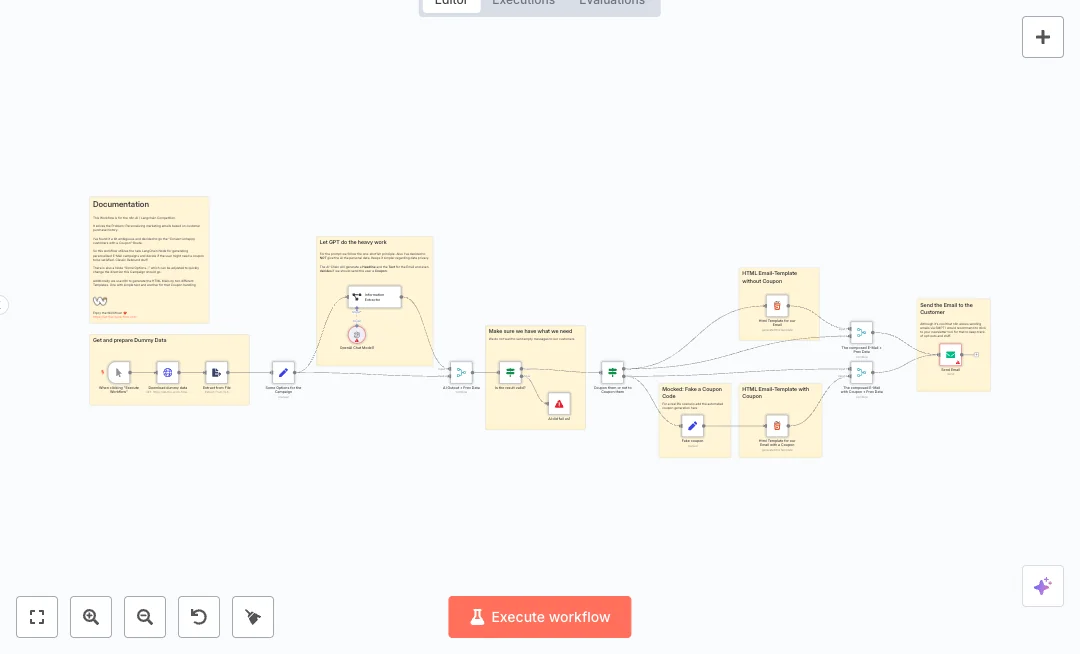Zoom in on the workflow canvas
The image size is (1080, 654).
tap(91, 617)
